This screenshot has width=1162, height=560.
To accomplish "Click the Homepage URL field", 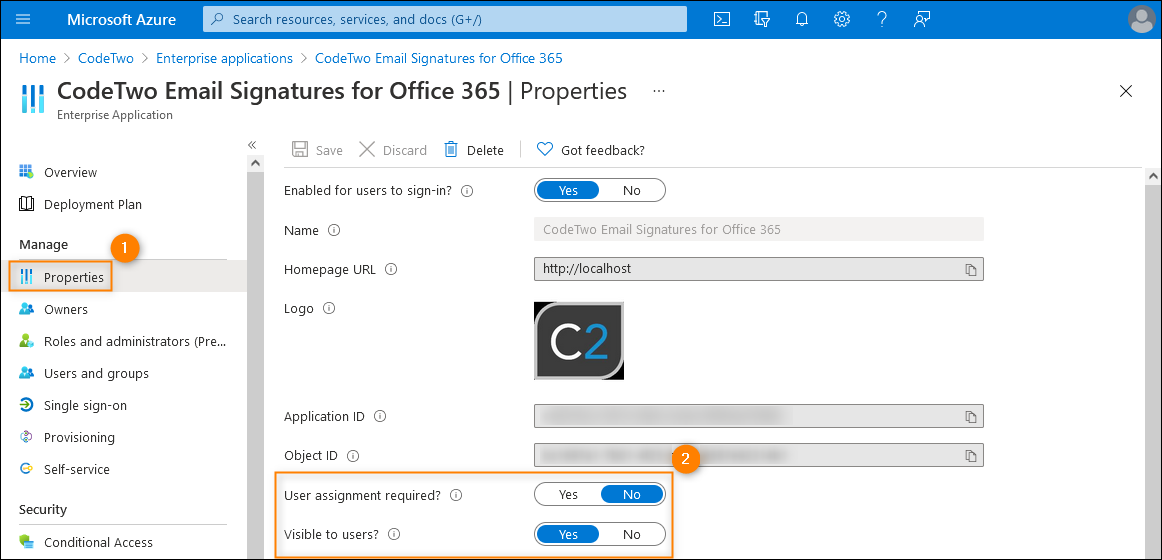I will pyautogui.click(x=759, y=269).
